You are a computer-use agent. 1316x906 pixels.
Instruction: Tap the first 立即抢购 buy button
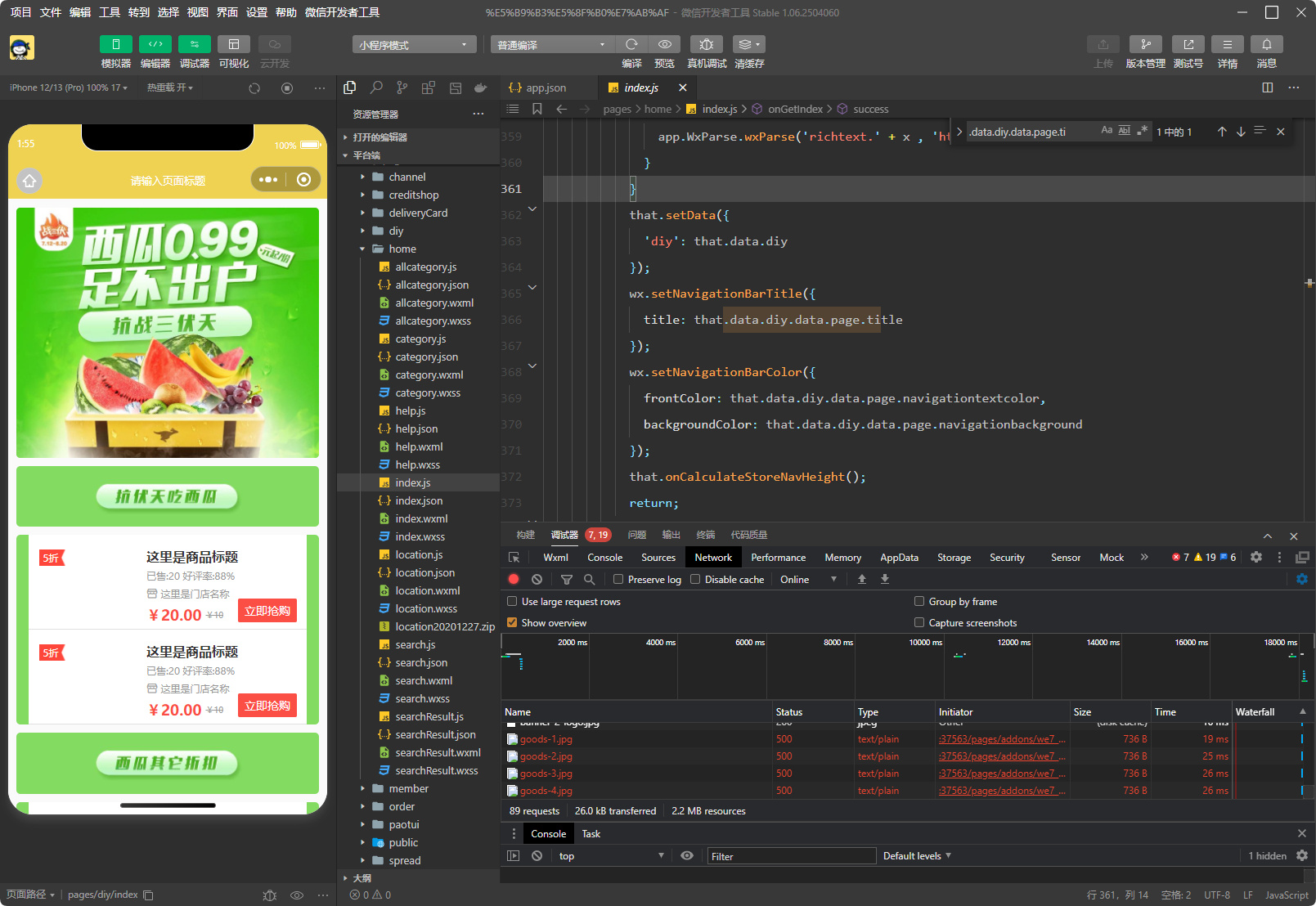tap(267, 611)
